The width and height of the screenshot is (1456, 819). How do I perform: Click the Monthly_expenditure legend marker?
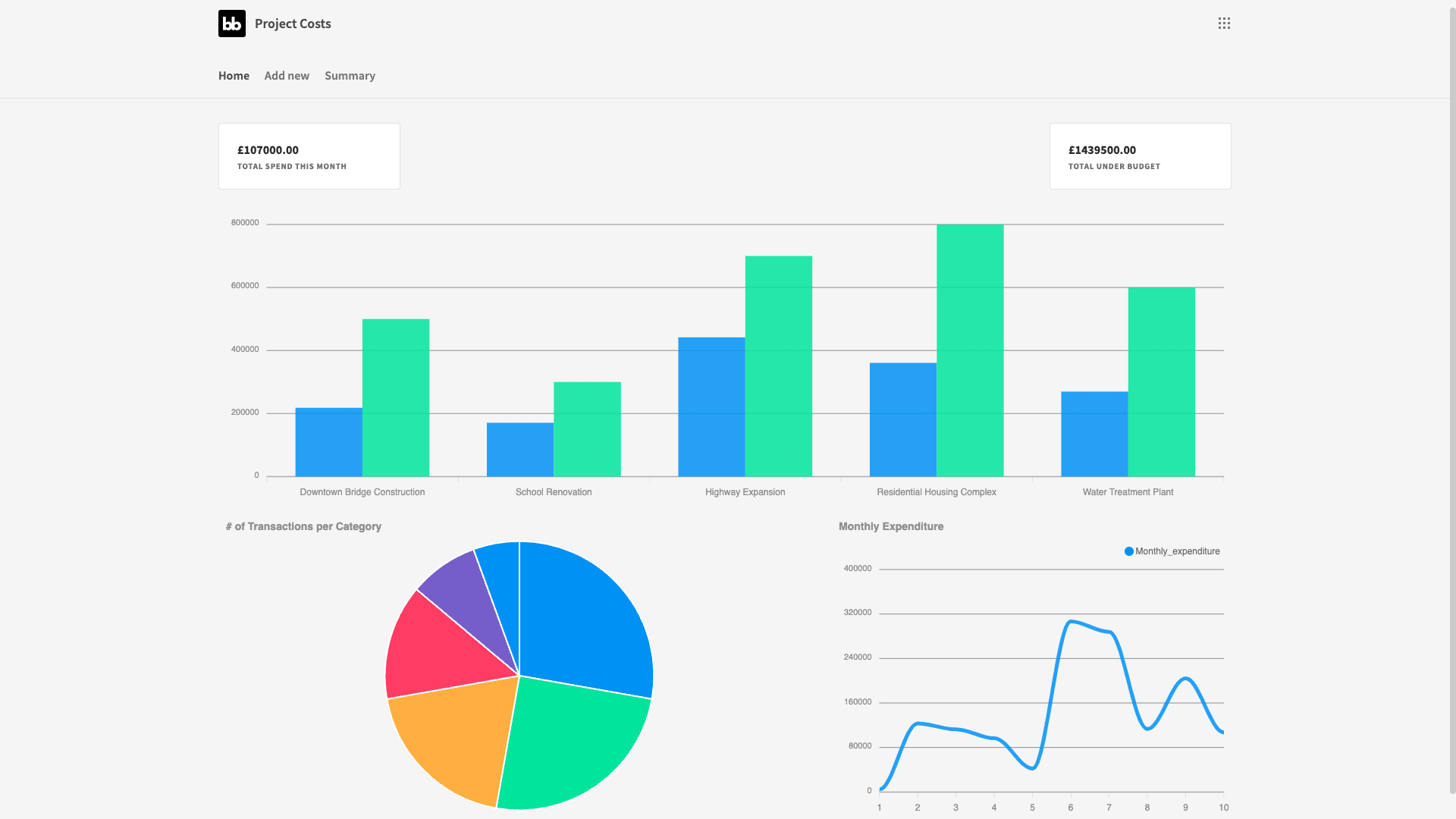click(1129, 551)
